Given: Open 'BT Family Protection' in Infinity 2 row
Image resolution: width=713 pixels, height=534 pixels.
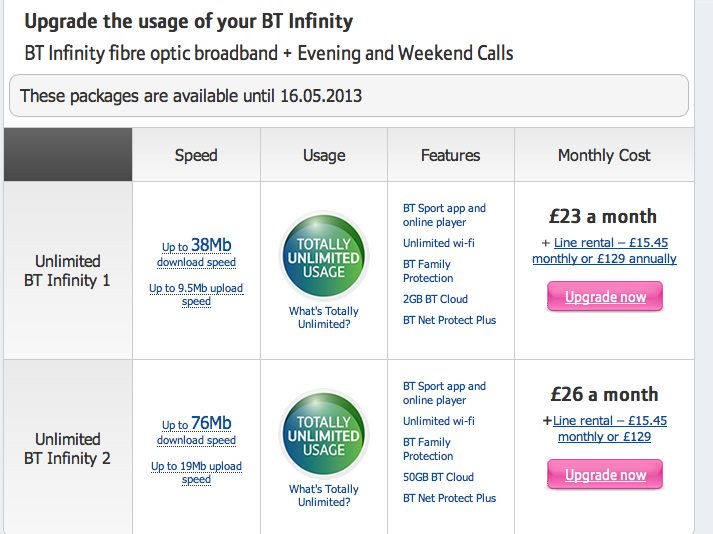Looking at the screenshot, I should (x=428, y=449).
